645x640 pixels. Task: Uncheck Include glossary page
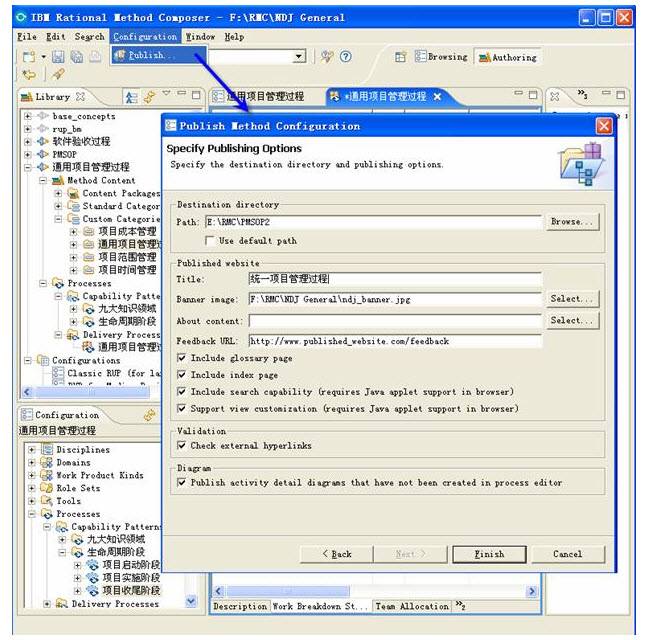[x=182, y=358]
